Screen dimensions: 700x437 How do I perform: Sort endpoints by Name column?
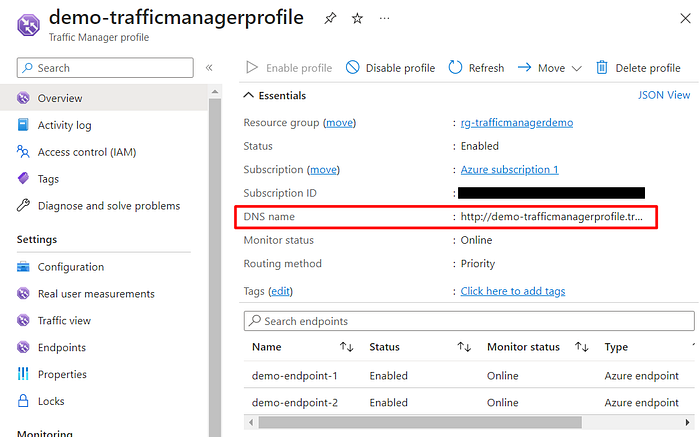346,347
